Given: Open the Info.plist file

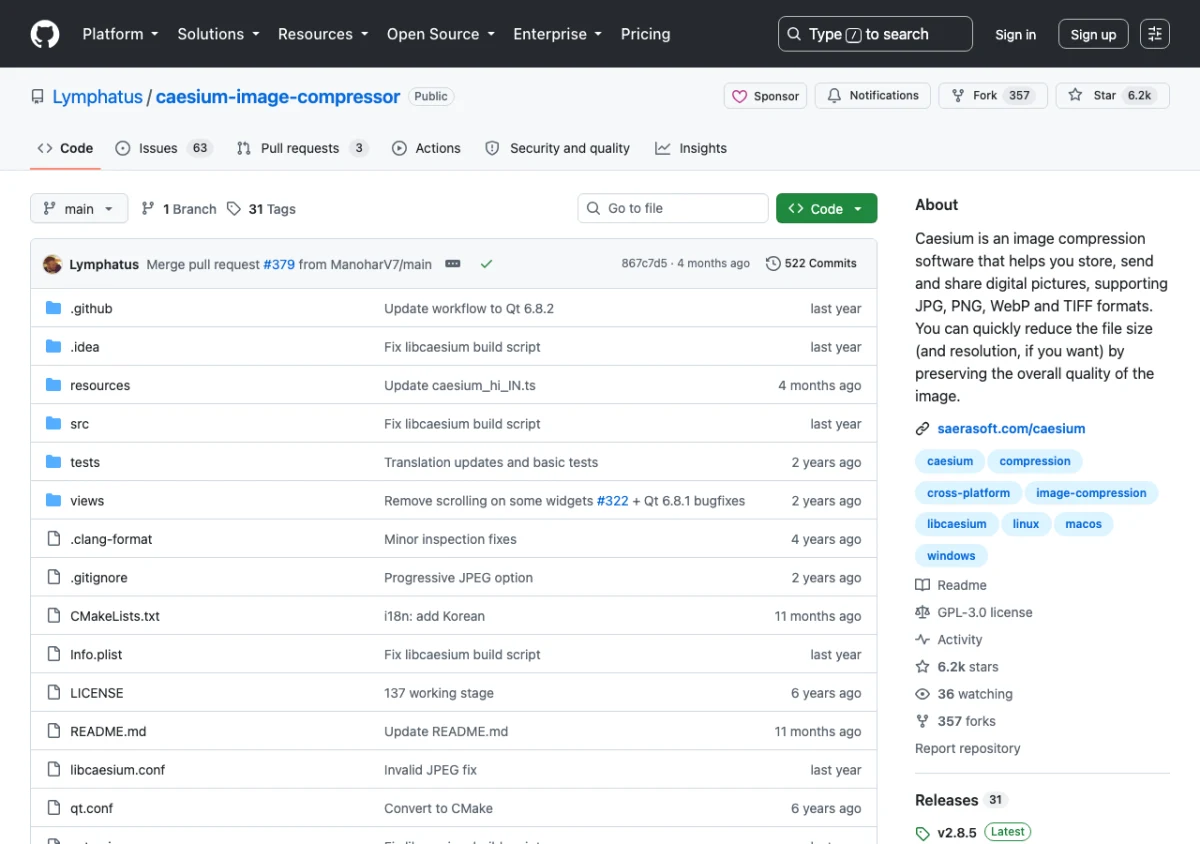Looking at the screenshot, I should [x=96, y=655].
